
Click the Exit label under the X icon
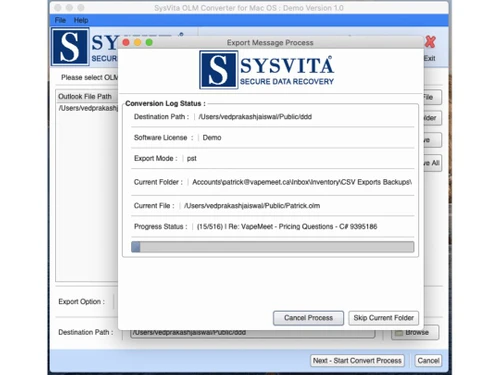click(430, 58)
